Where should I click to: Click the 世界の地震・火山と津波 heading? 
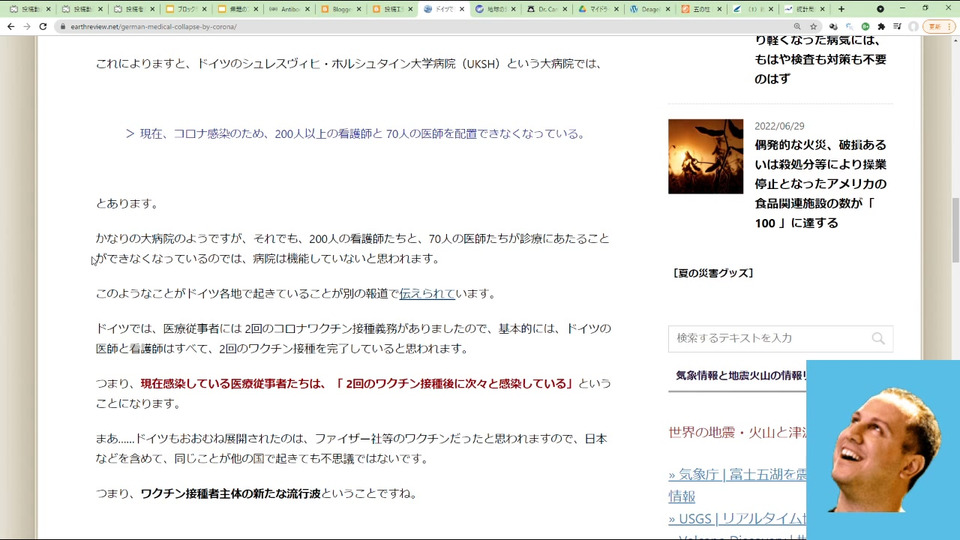737,432
